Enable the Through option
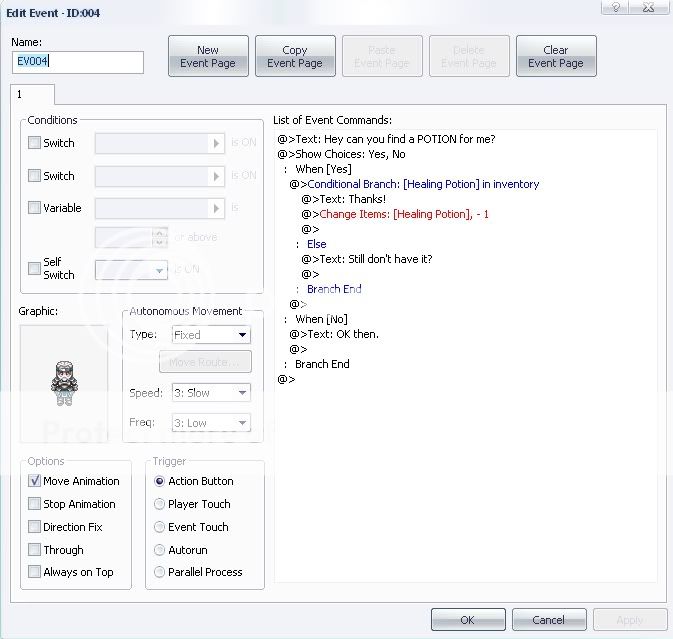Image resolution: width=673 pixels, height=639 pixels. [35, 550]
